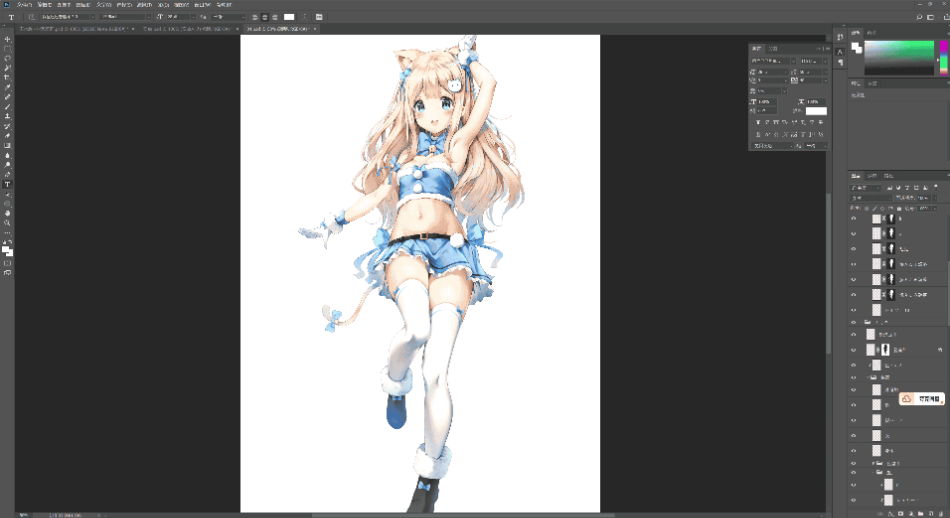Click the create new group folder icon
Image resolution: width=950 pixels, height=518 pixels.
click(921, 513)
